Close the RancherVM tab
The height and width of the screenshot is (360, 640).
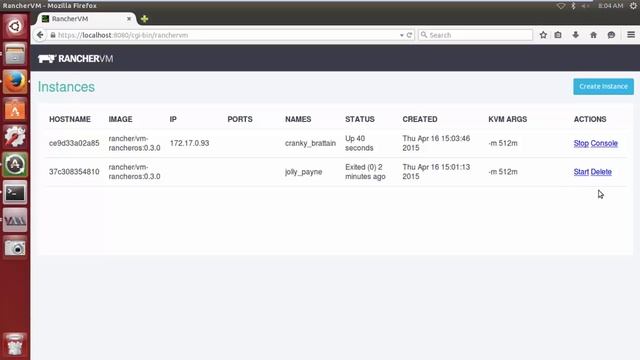(129, 19)
